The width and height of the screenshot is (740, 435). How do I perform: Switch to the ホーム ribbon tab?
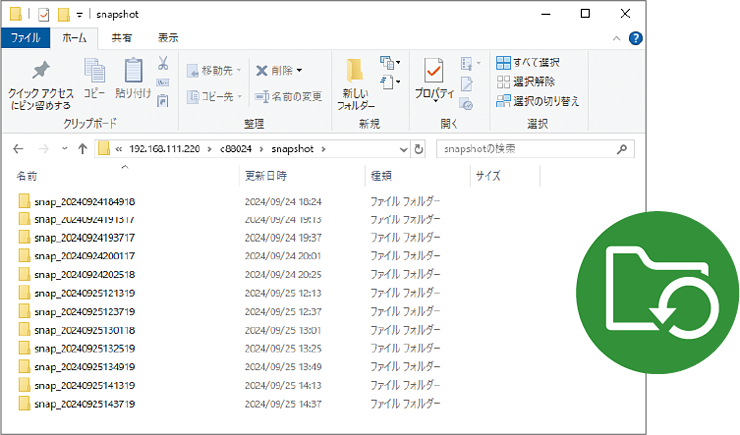(x=74, y=38)
